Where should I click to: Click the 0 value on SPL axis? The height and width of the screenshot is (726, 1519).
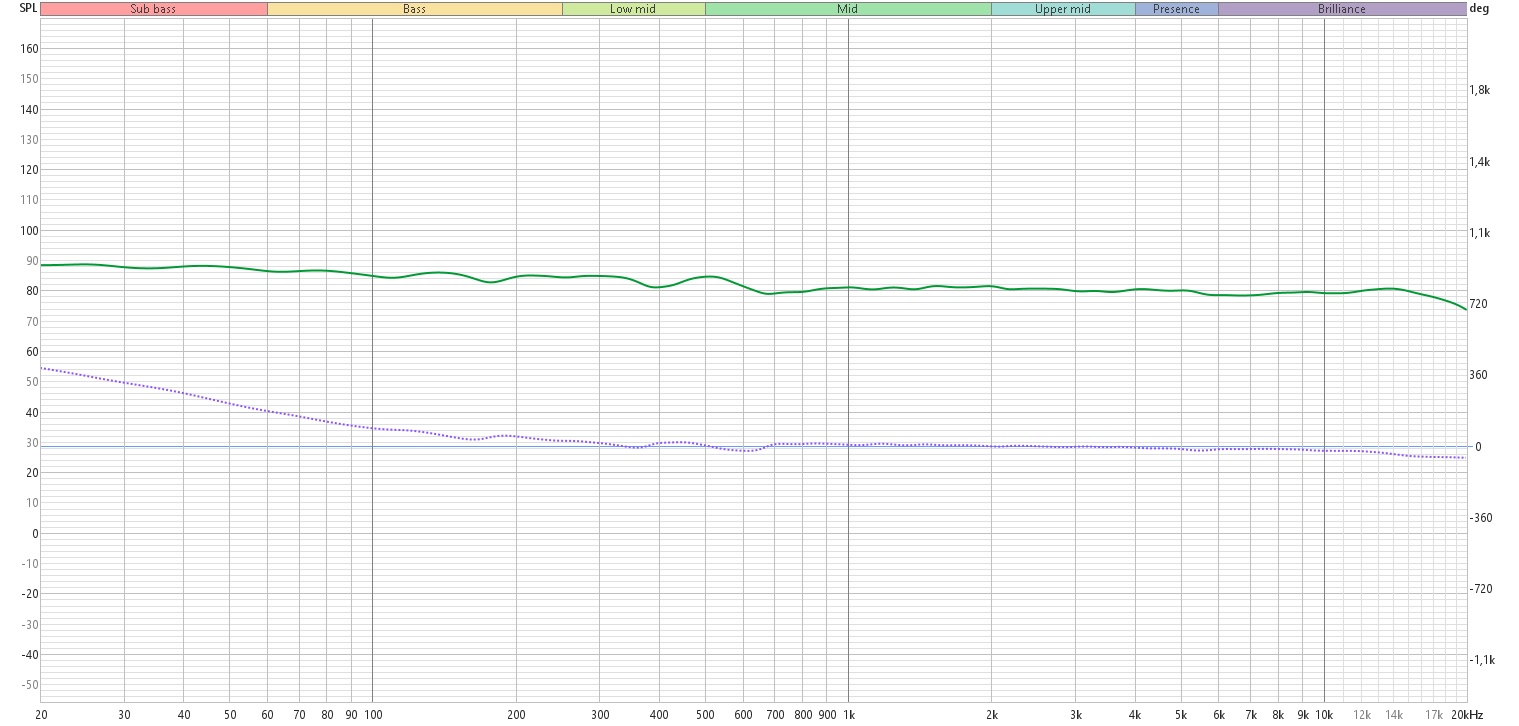35,533
